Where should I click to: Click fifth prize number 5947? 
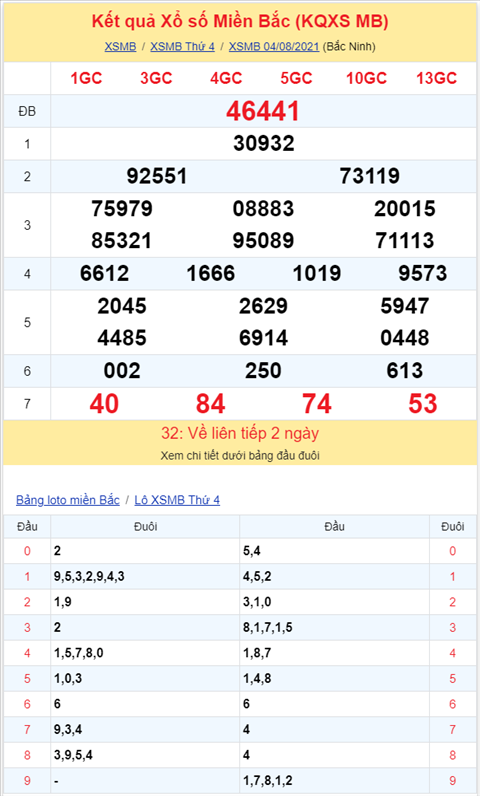click(x=404, y=306)
